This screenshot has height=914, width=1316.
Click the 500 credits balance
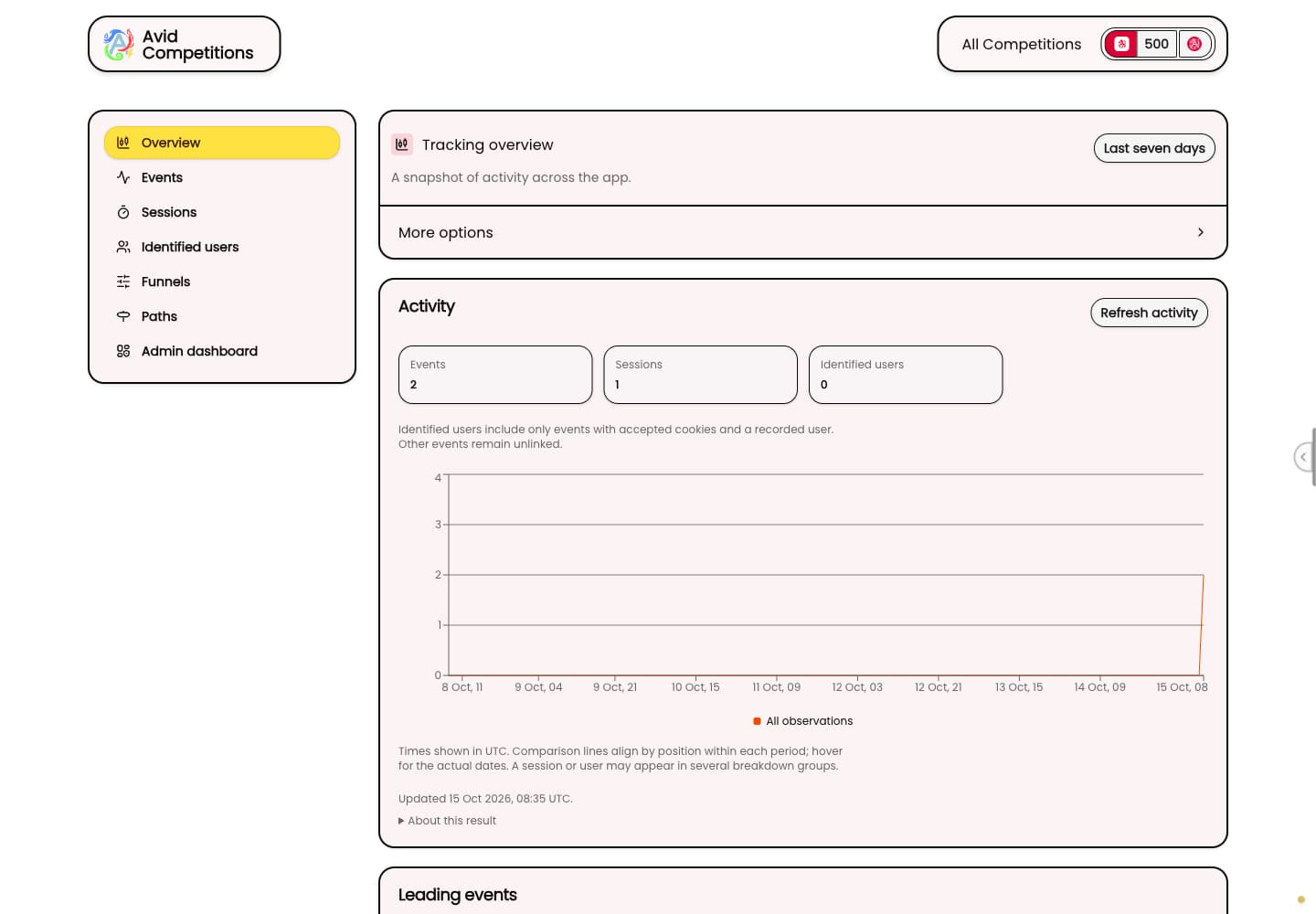1157,44
